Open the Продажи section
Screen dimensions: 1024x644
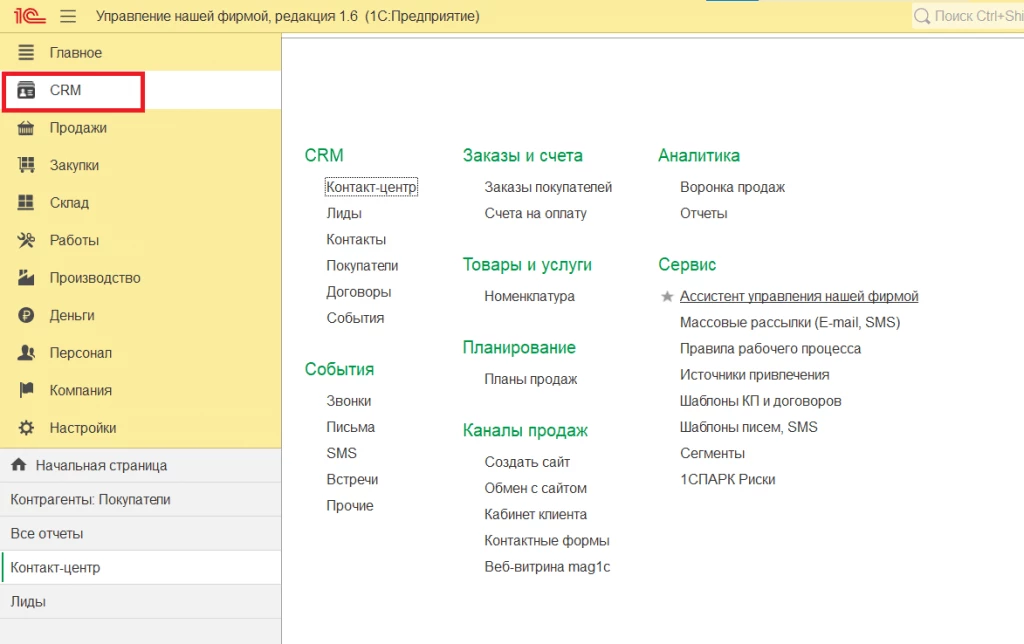[141, 128]
